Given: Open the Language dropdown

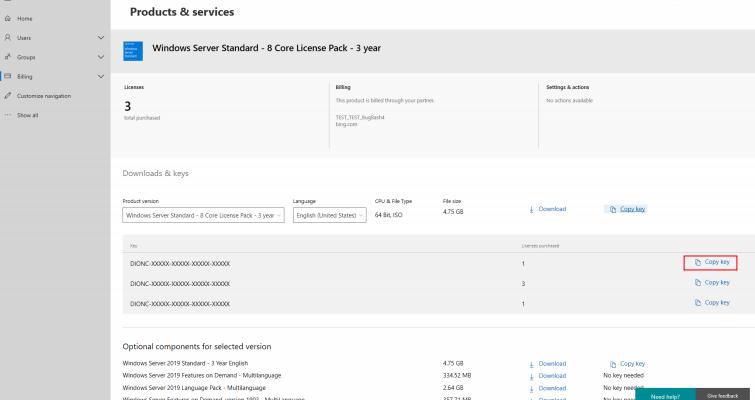Looking at the screenshot, I should coord(329,215).
